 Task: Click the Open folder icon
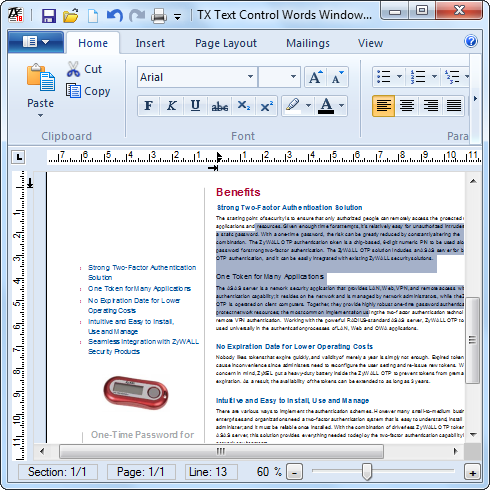coord(71,15)
